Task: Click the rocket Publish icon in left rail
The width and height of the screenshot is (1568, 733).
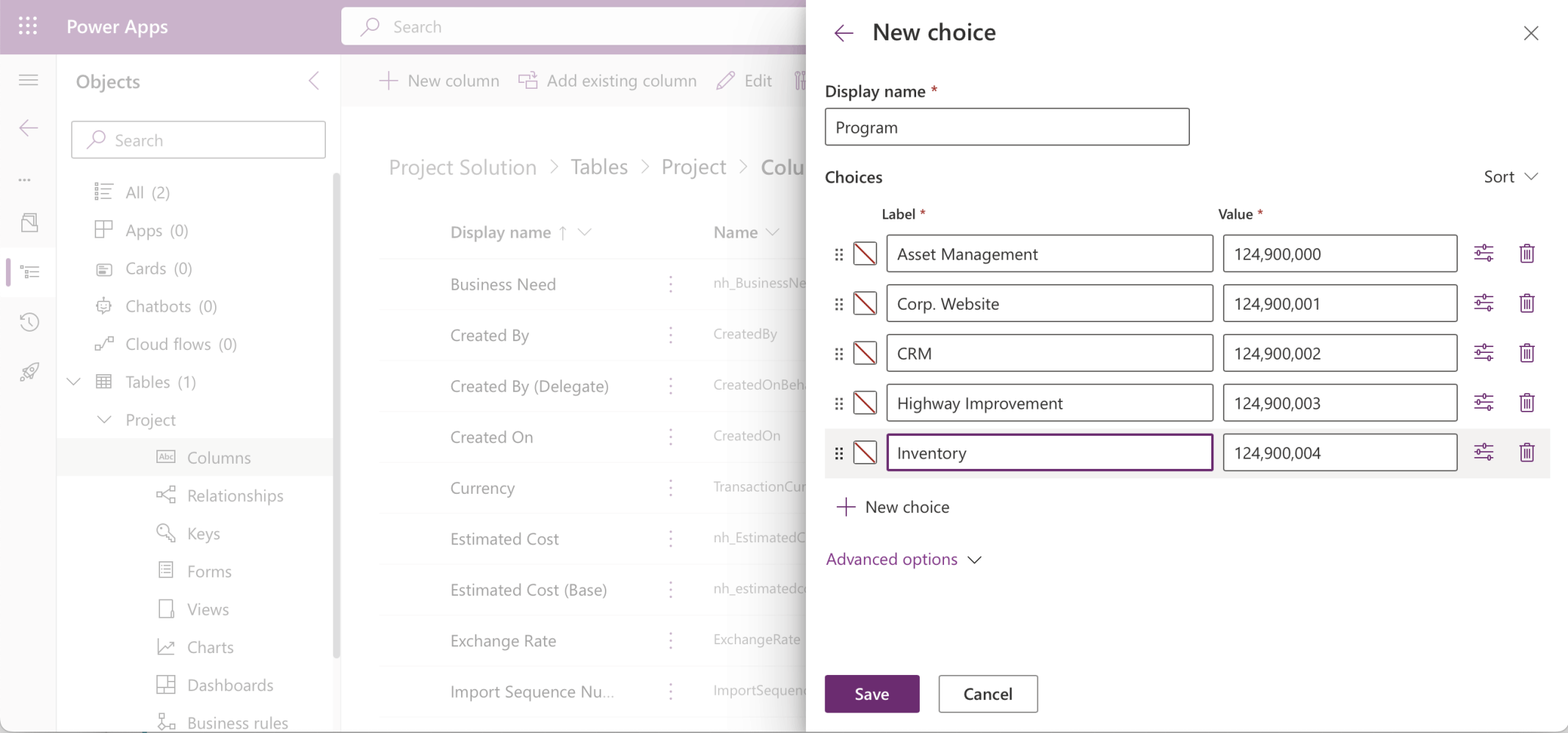Action: [x=29, y=372]
